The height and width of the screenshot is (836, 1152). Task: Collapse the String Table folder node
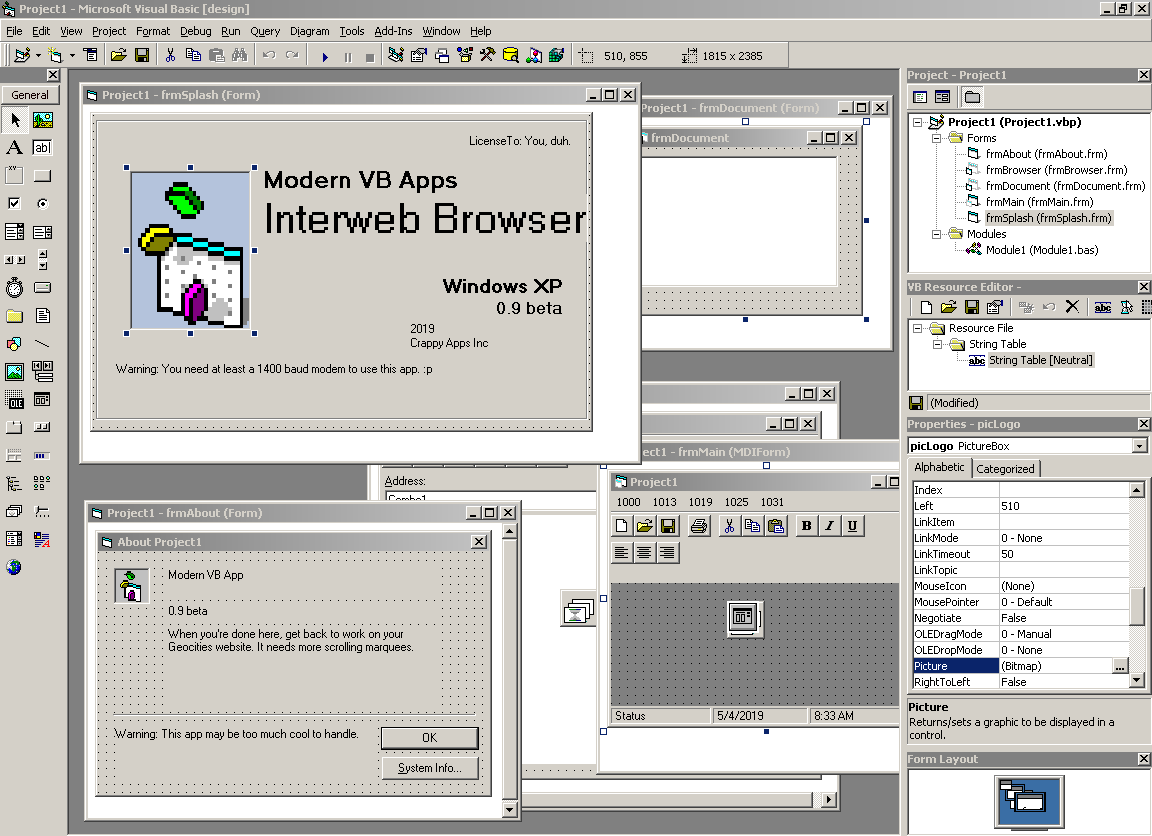pos(937,345)
